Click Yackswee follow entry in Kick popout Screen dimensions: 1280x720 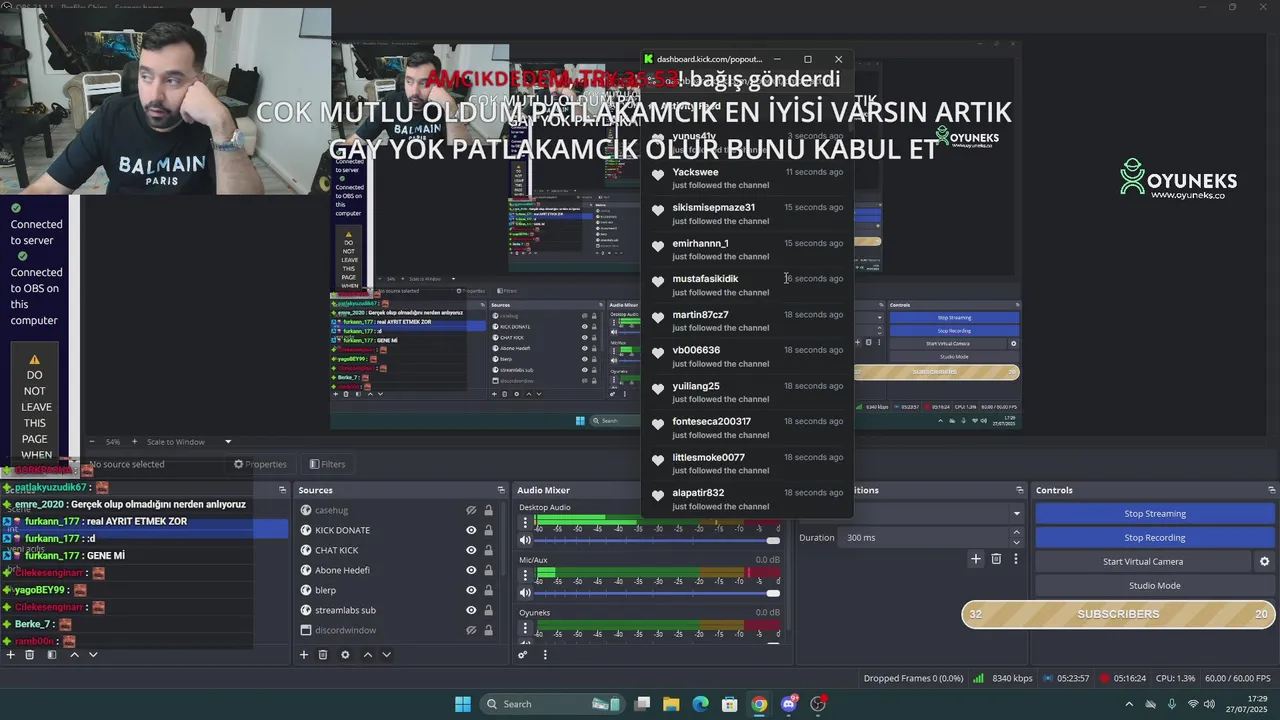[747, 178]
